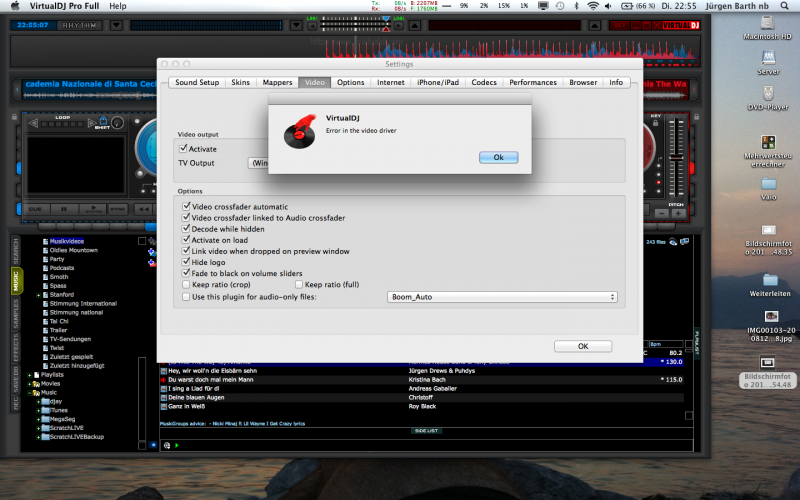The image size is (800, 500).
Task: Open the SAMPLES side panel tab
Action: pyautogui.click(x=16, y=313)
